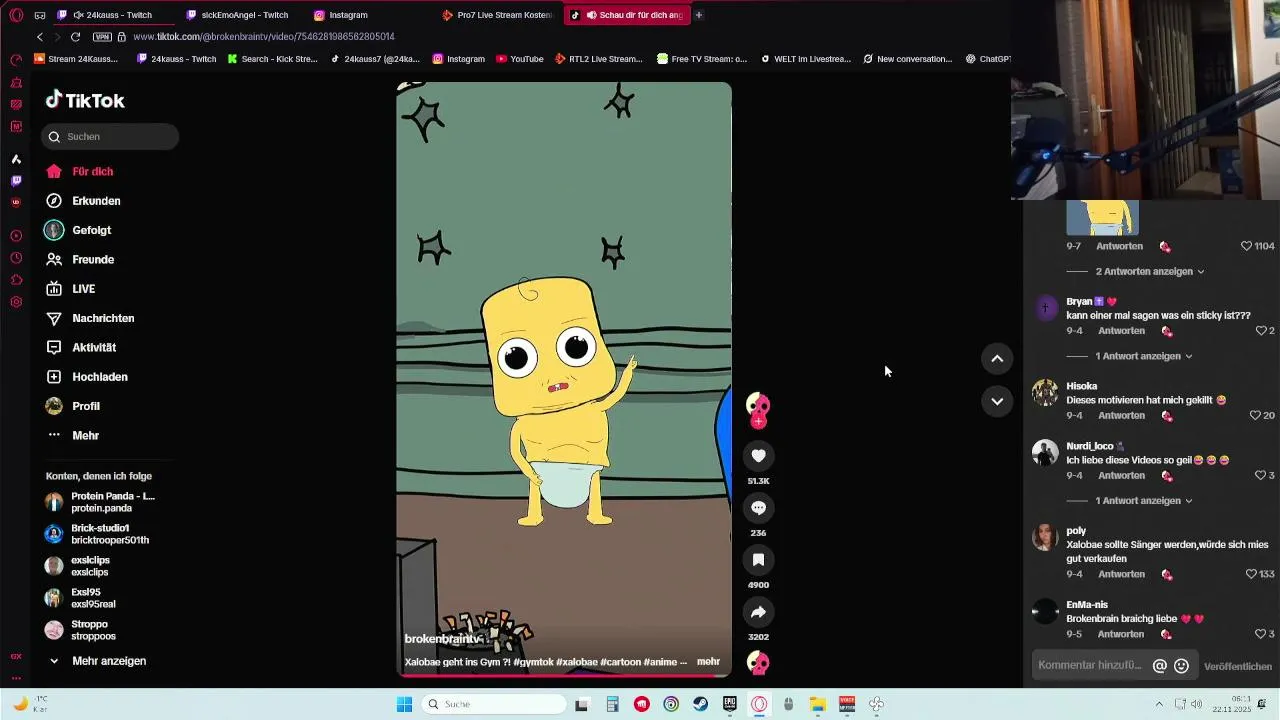Viewport: 1280px width, 720px height.
Task: Like the top comment with 1104 likes
Action: (x=1246, y=246)
